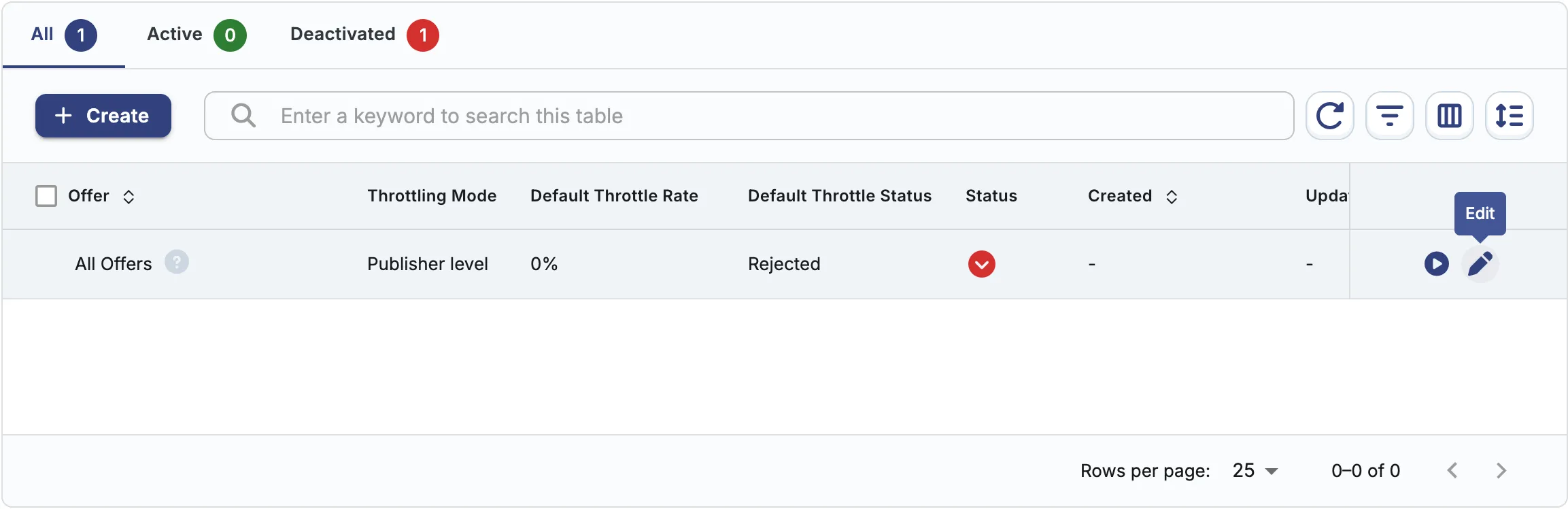This screenshot has width=1568, height=509.
Task: Go to the next page arrow
Action: [x=1501, y=470]
